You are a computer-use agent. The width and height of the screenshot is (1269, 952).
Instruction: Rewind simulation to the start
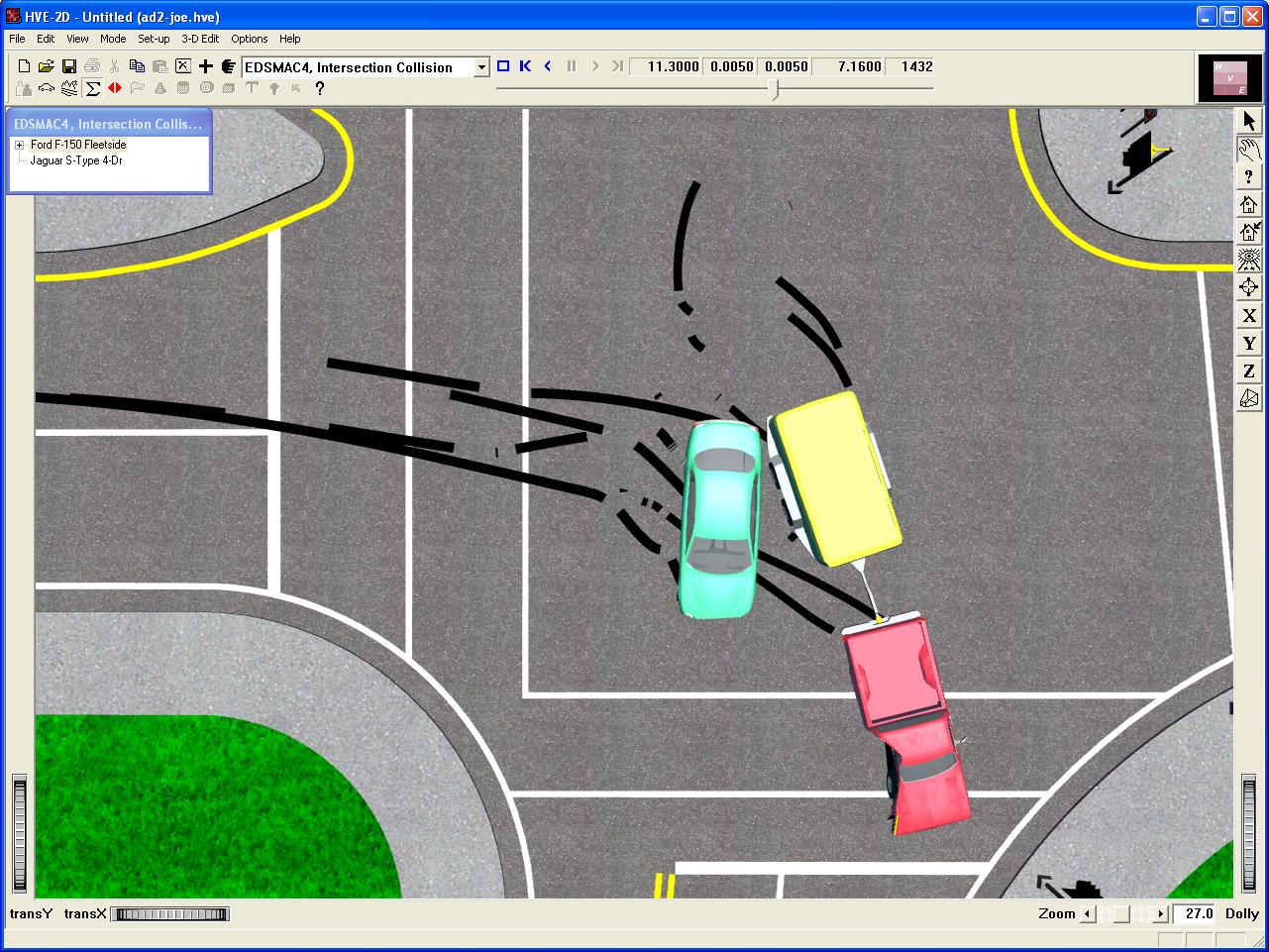pos(525,66)
